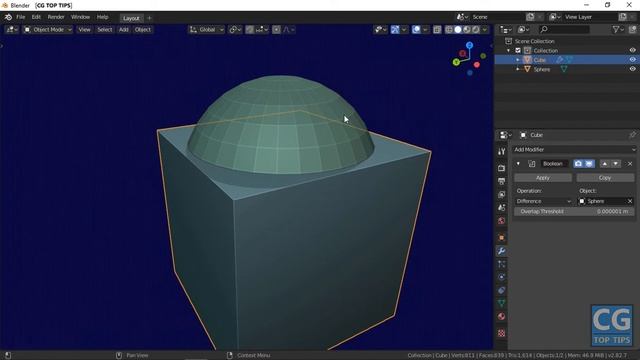Click the Copy modifier button
Screen dimensions: 640x360
coord(605,178)
